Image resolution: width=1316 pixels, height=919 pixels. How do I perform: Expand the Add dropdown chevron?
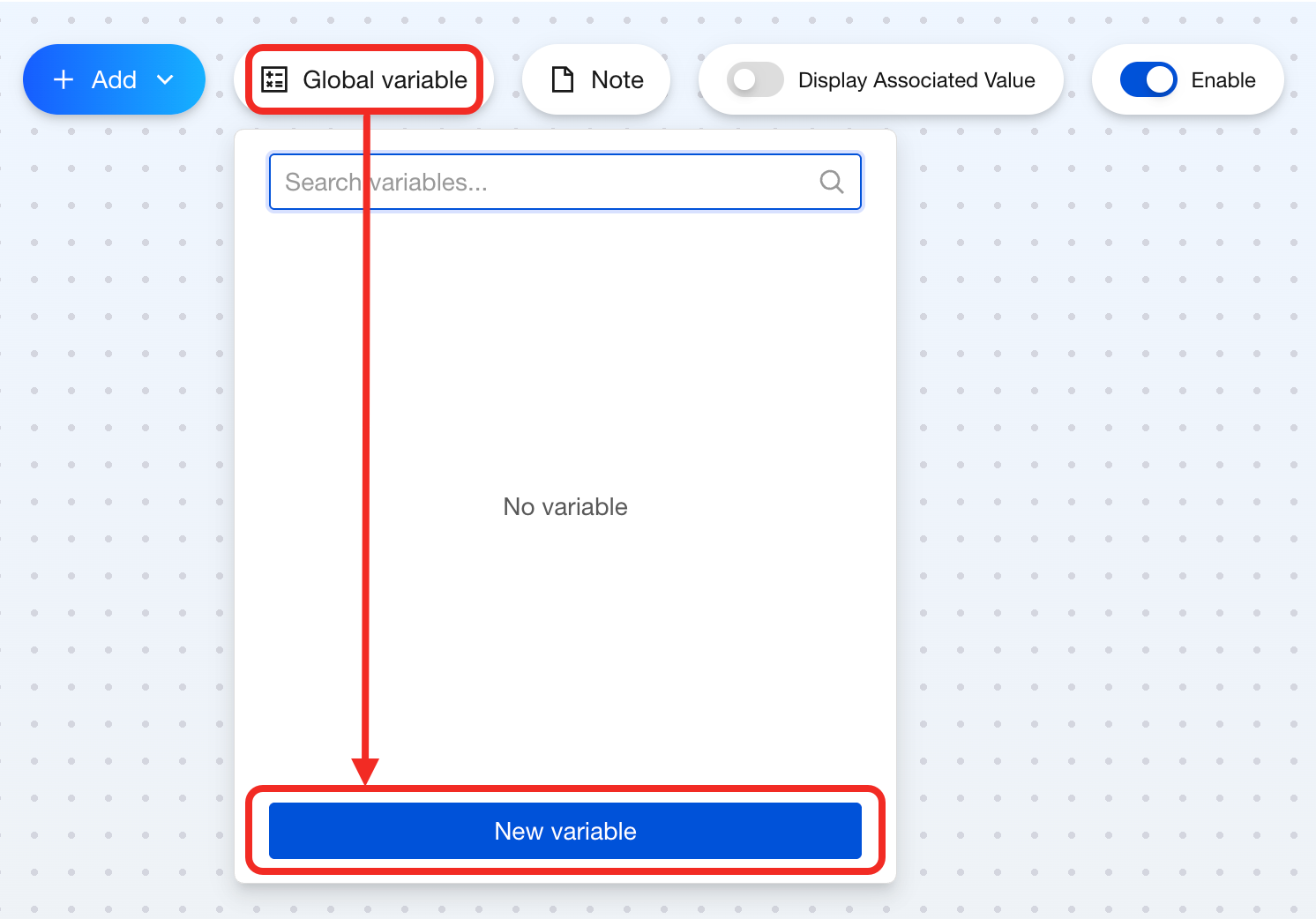coord(165,80)
